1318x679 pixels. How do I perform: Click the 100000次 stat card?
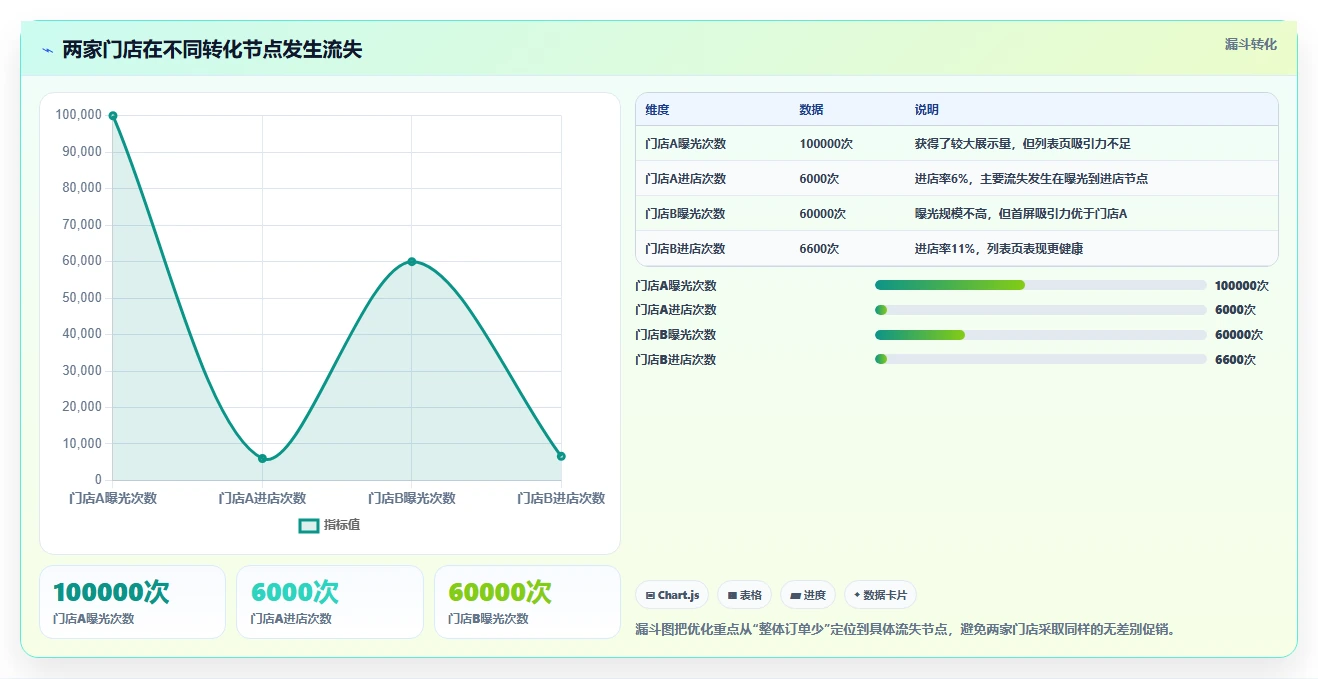pyautogui.click(x=132, y=602)
